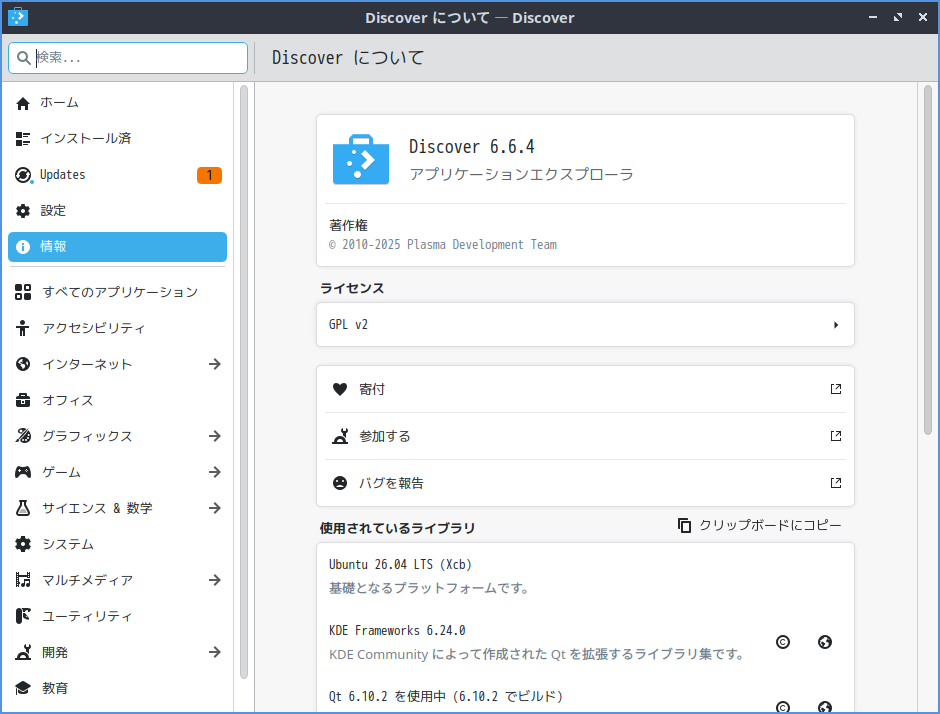
Task: Select the 情報 sidebar label
Action: 53,246
